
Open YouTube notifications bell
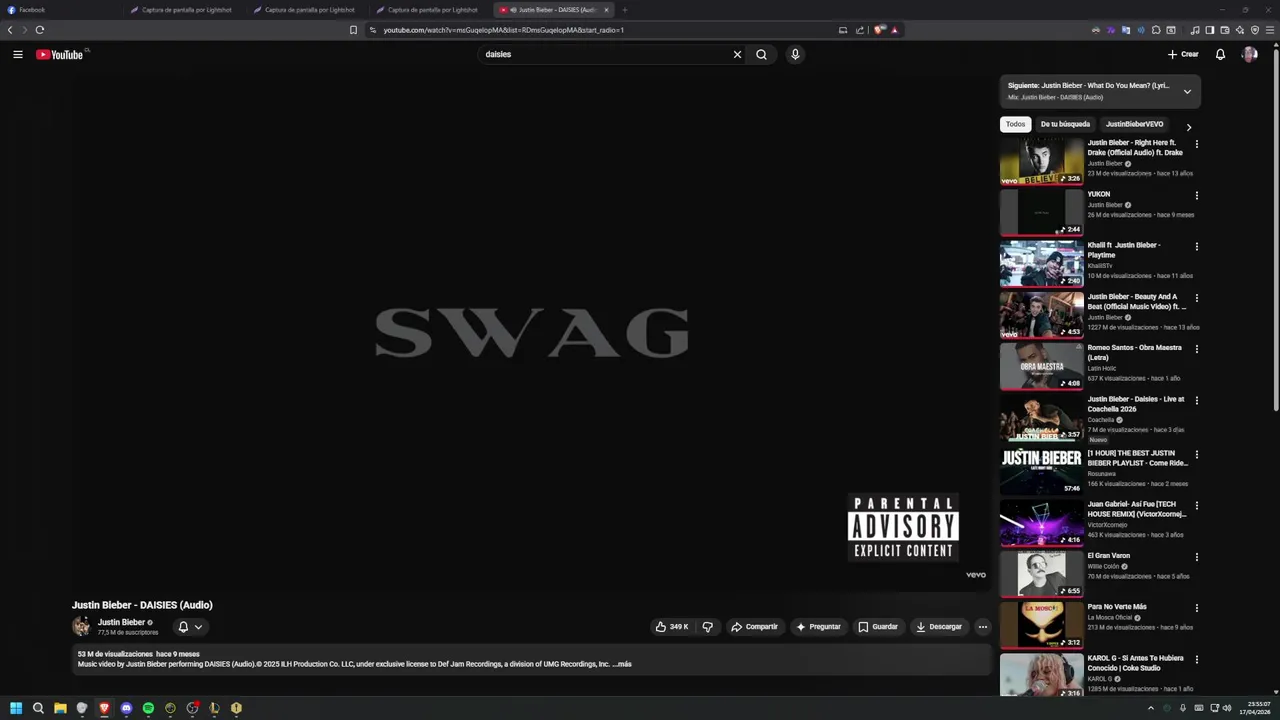coord(1220,54)
